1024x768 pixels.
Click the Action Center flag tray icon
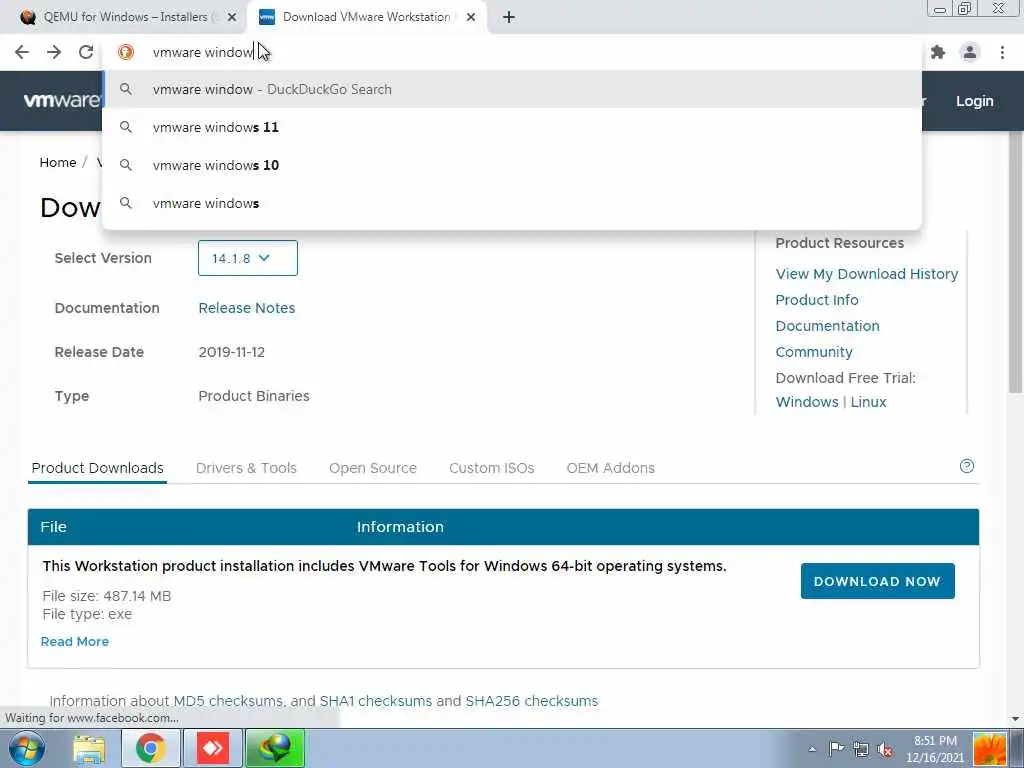[x=836, y=749]
